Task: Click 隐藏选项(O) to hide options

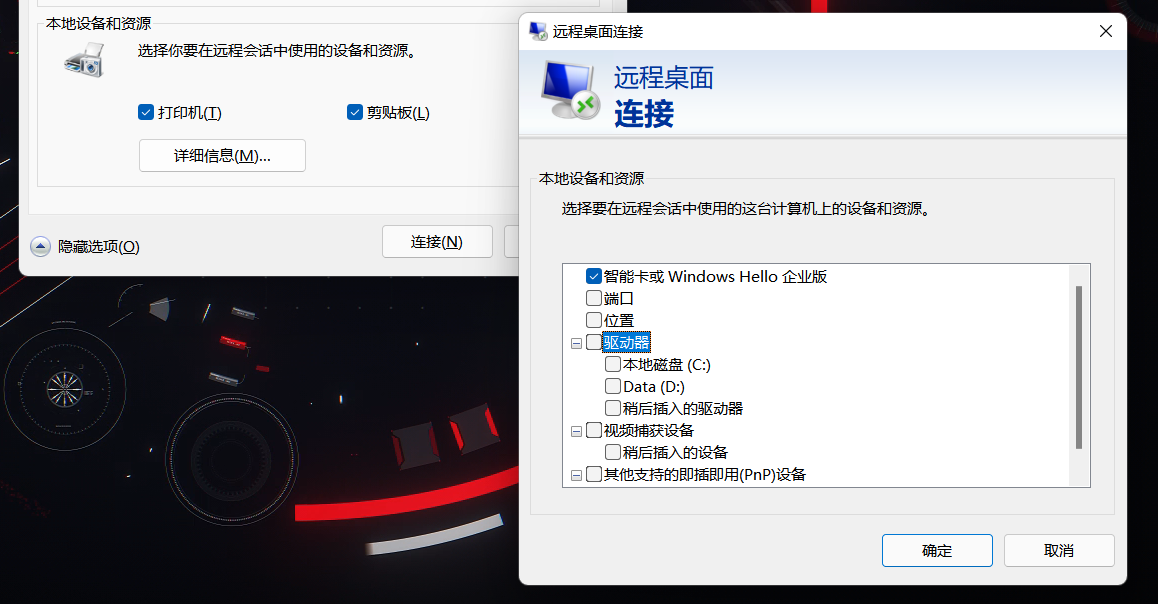Action: point(99,247)
